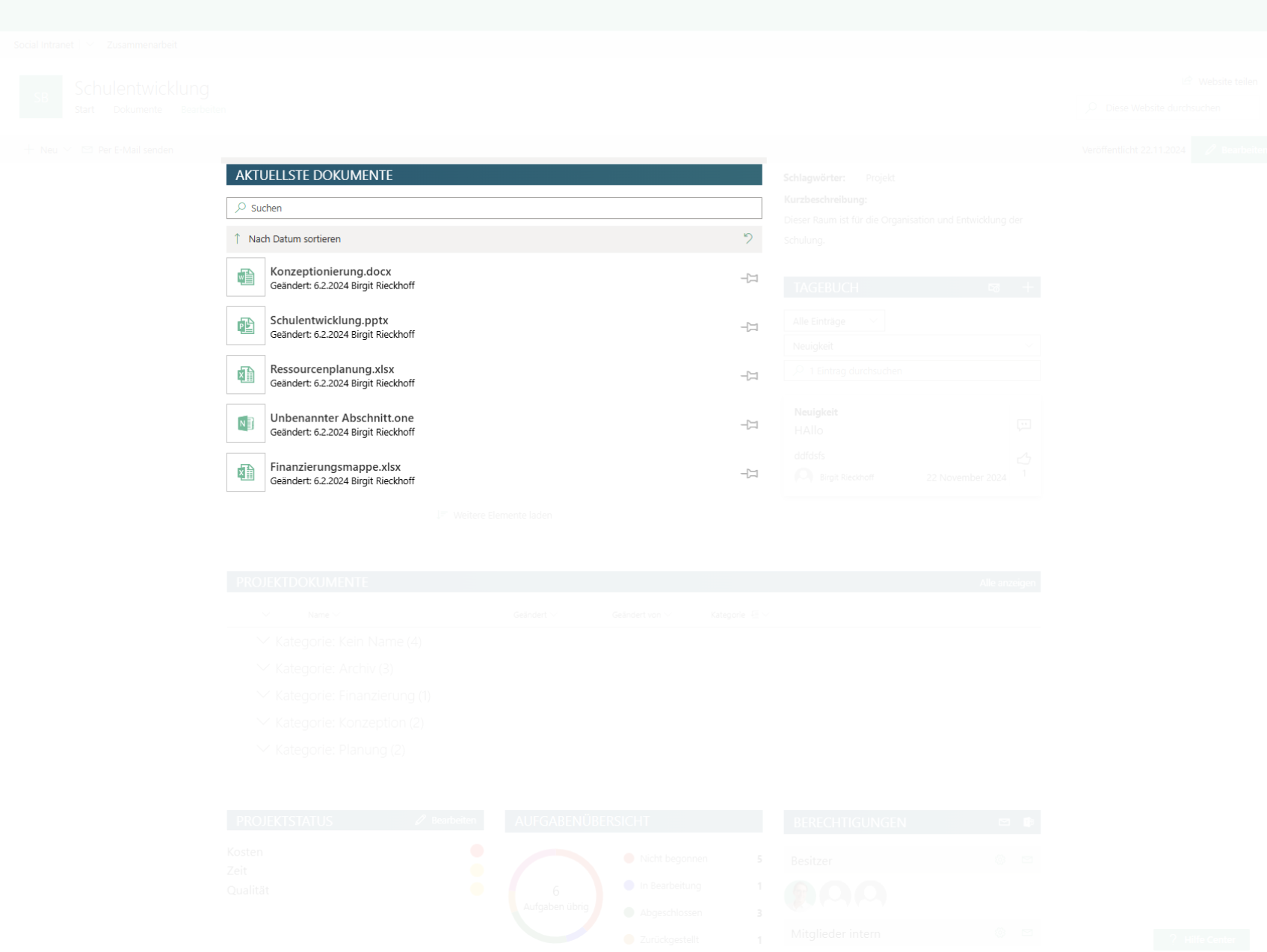The width and height of the screenshot is (1267, 952).
Task: Click the mail icon in Berechtigungen header
Action: [1004, 822]
